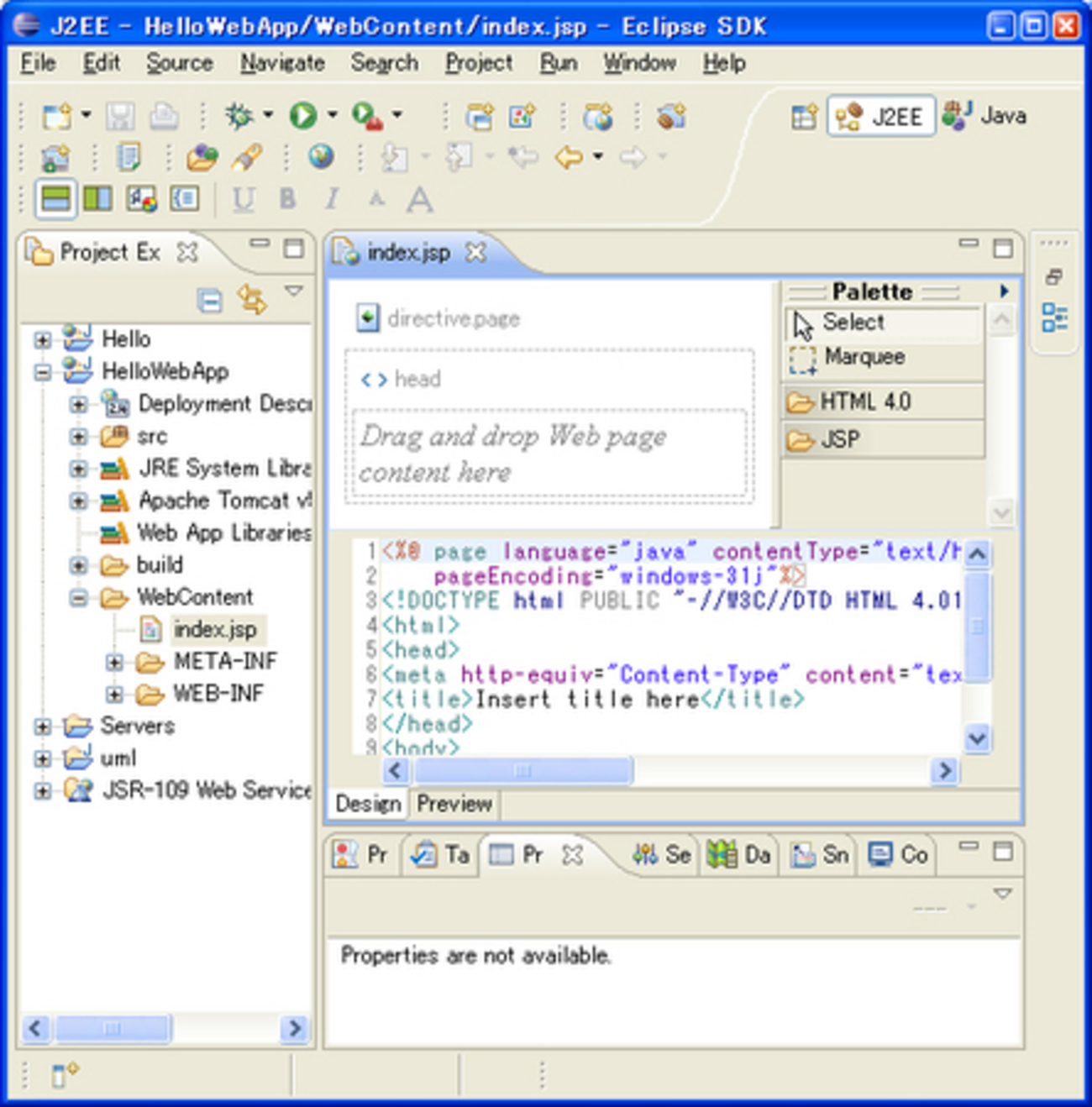The width and height of the screenshot is (1092, 1107).
Task: Open the Ta tasks tab
Action: point(440,855)
